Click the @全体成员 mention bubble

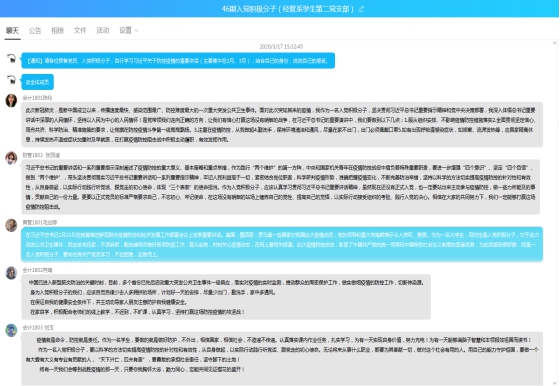coord(38,82)
